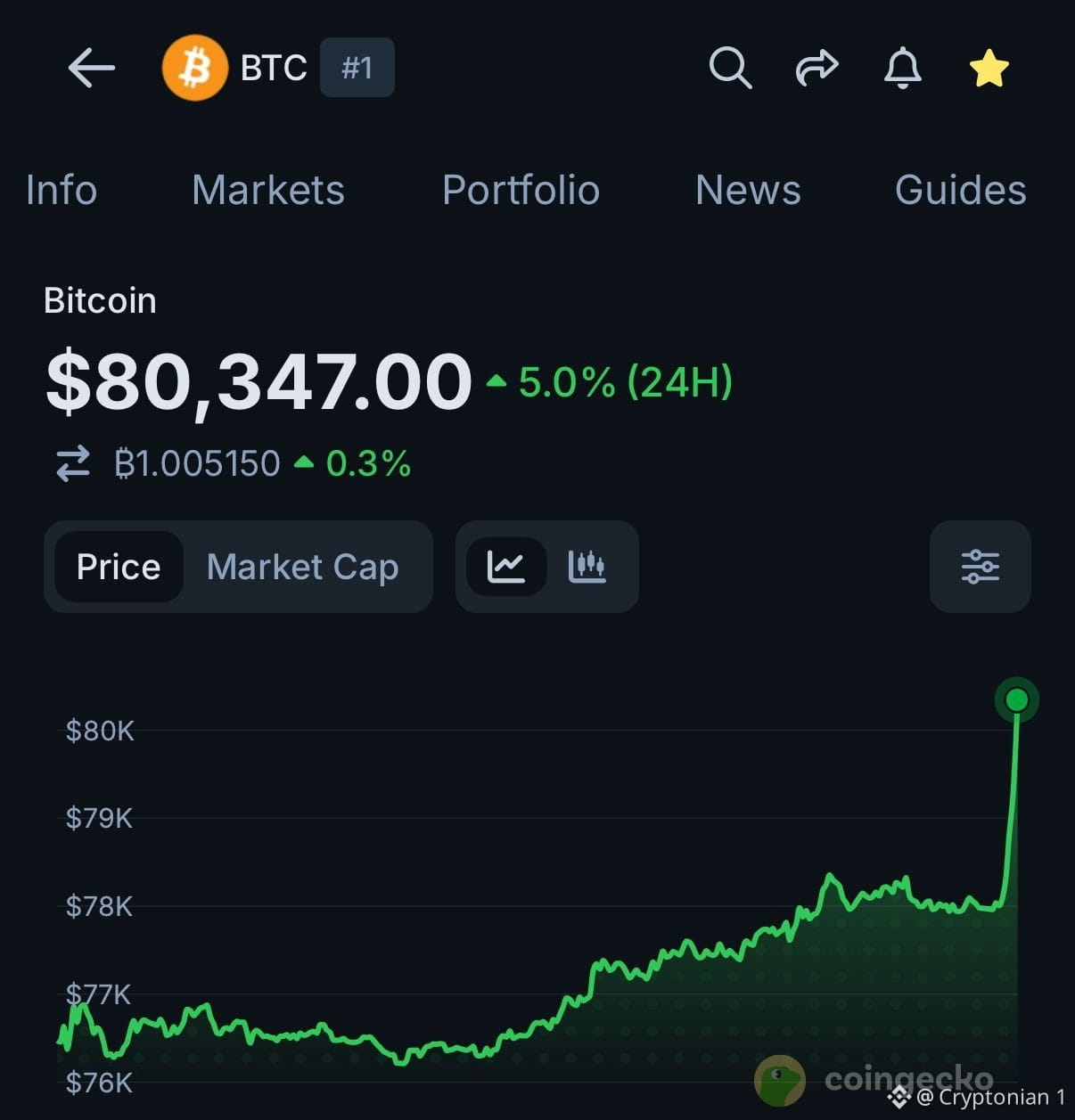Open the Markets tab
The width and height of the screenshot is (1075, 1120).
click(268, 190)
